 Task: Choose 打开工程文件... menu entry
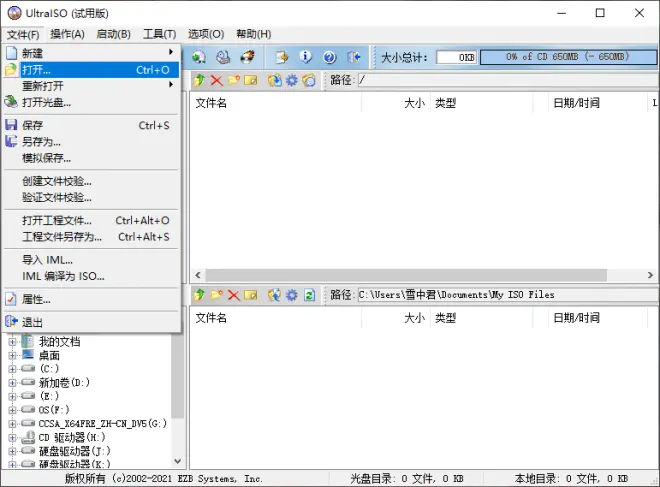tap(91, 221)
